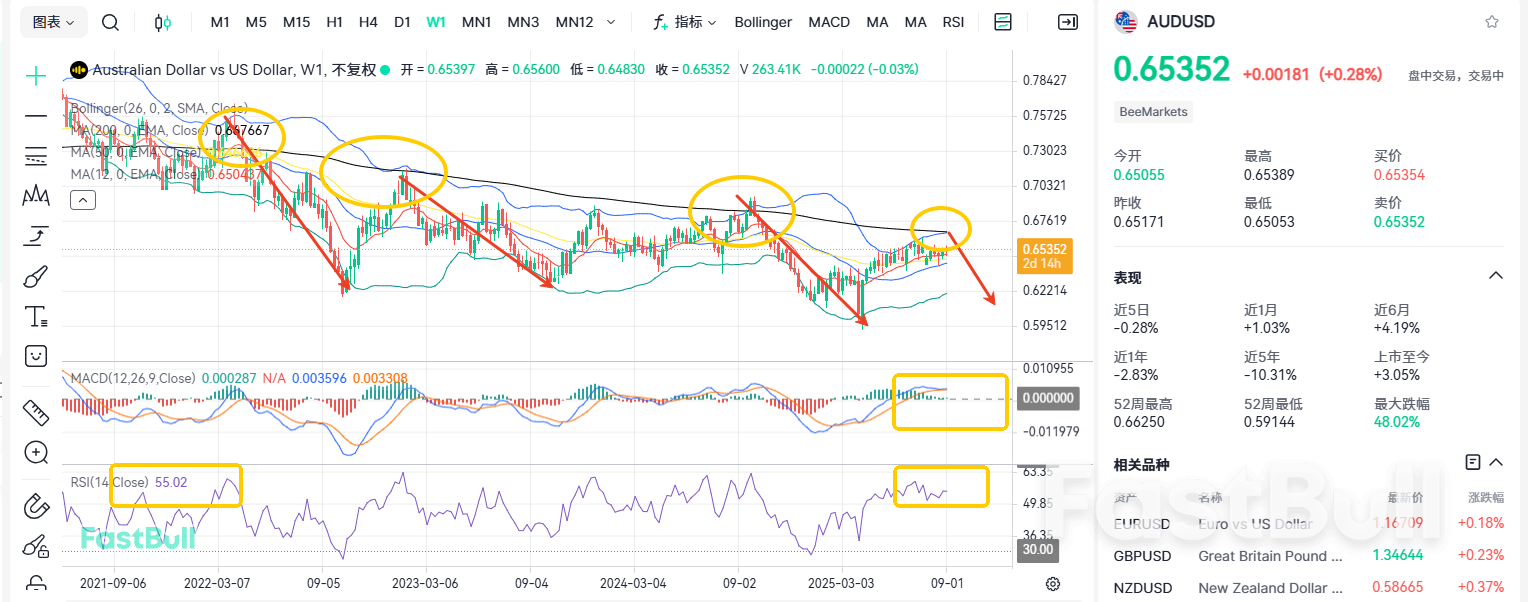The image size is (1528, 602).
Task: Switch to the D1 daily timeframe
Action: pos(402,21)
